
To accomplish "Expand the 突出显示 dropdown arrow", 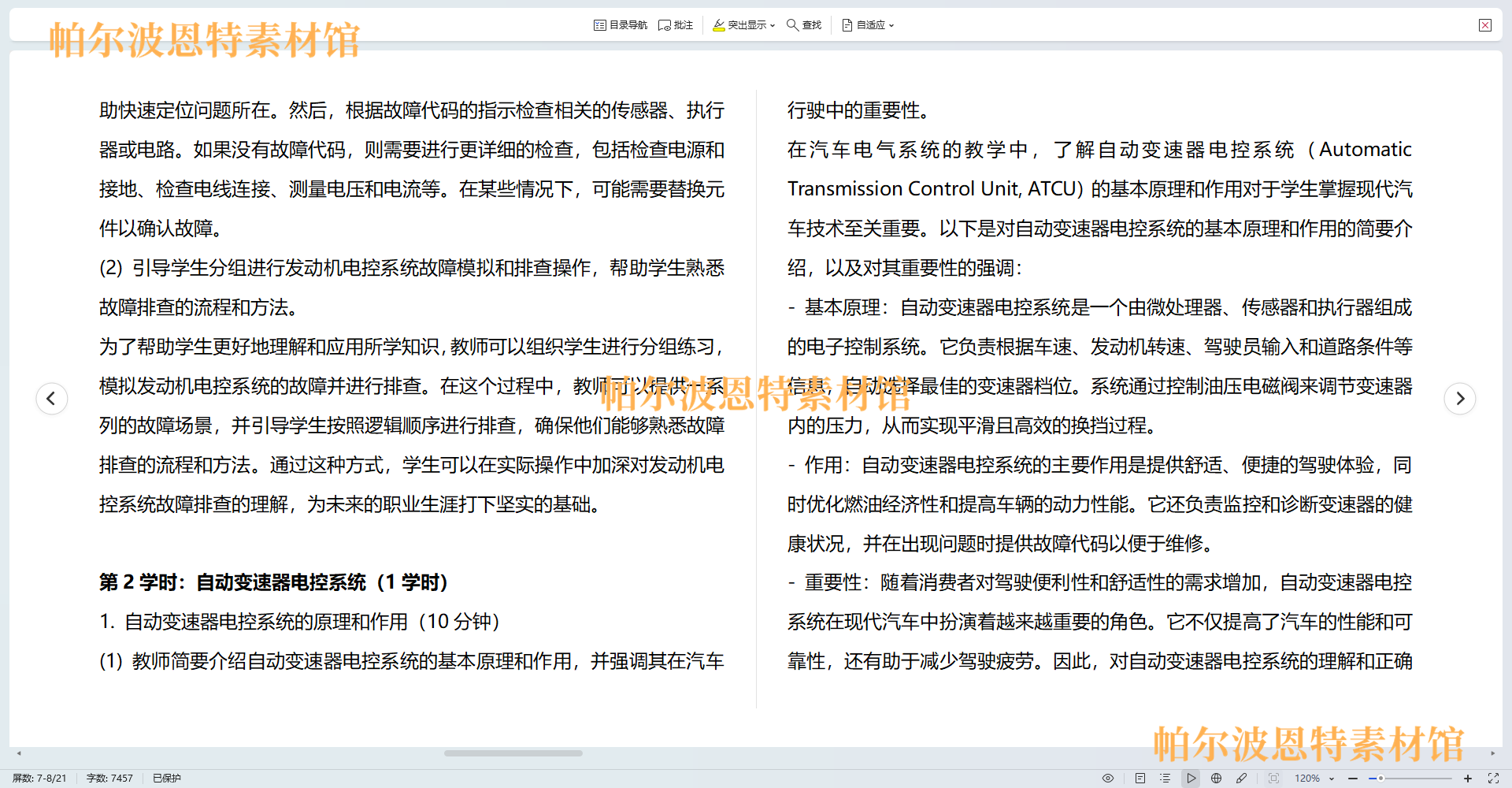I will pos(773,26).
